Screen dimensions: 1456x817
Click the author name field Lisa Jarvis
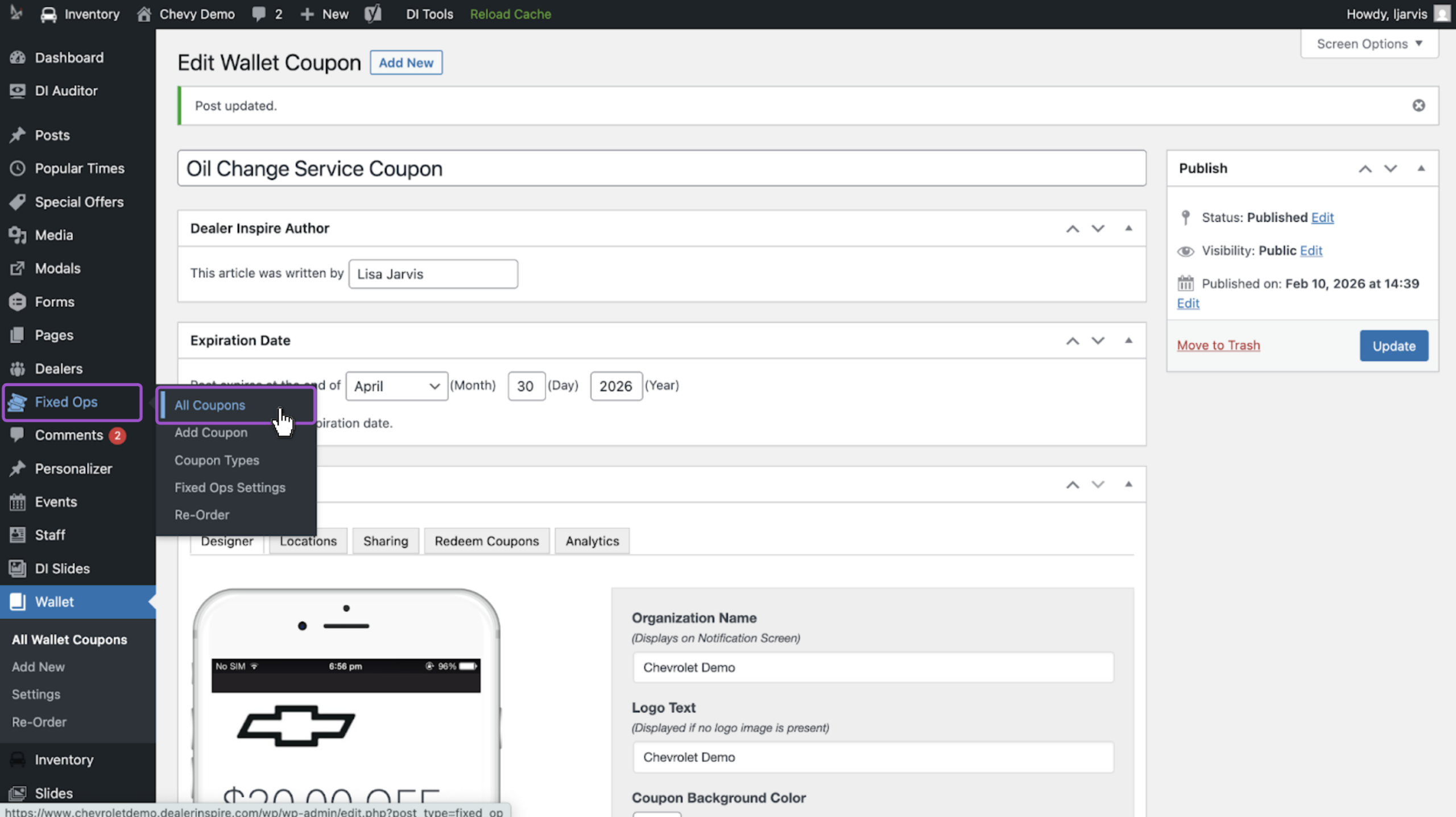[433, 274]
